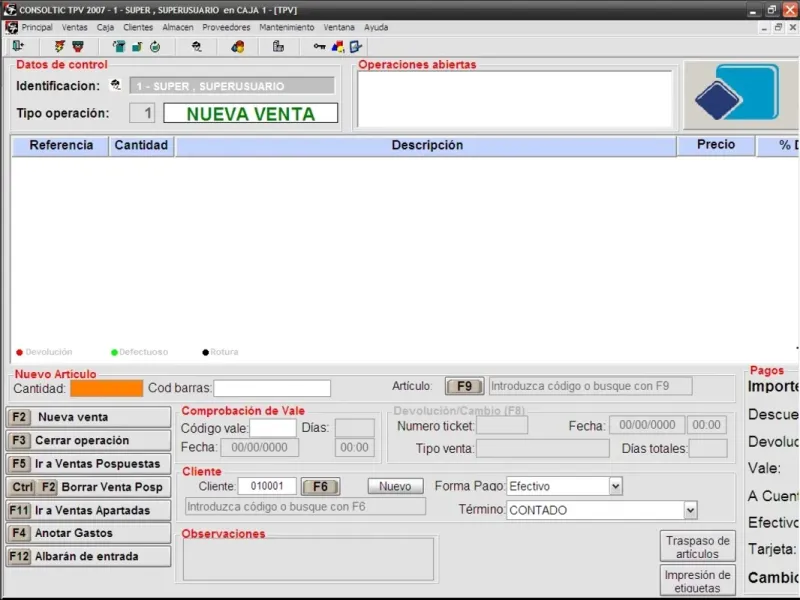Click the Código vale input field

pos(273,428)
